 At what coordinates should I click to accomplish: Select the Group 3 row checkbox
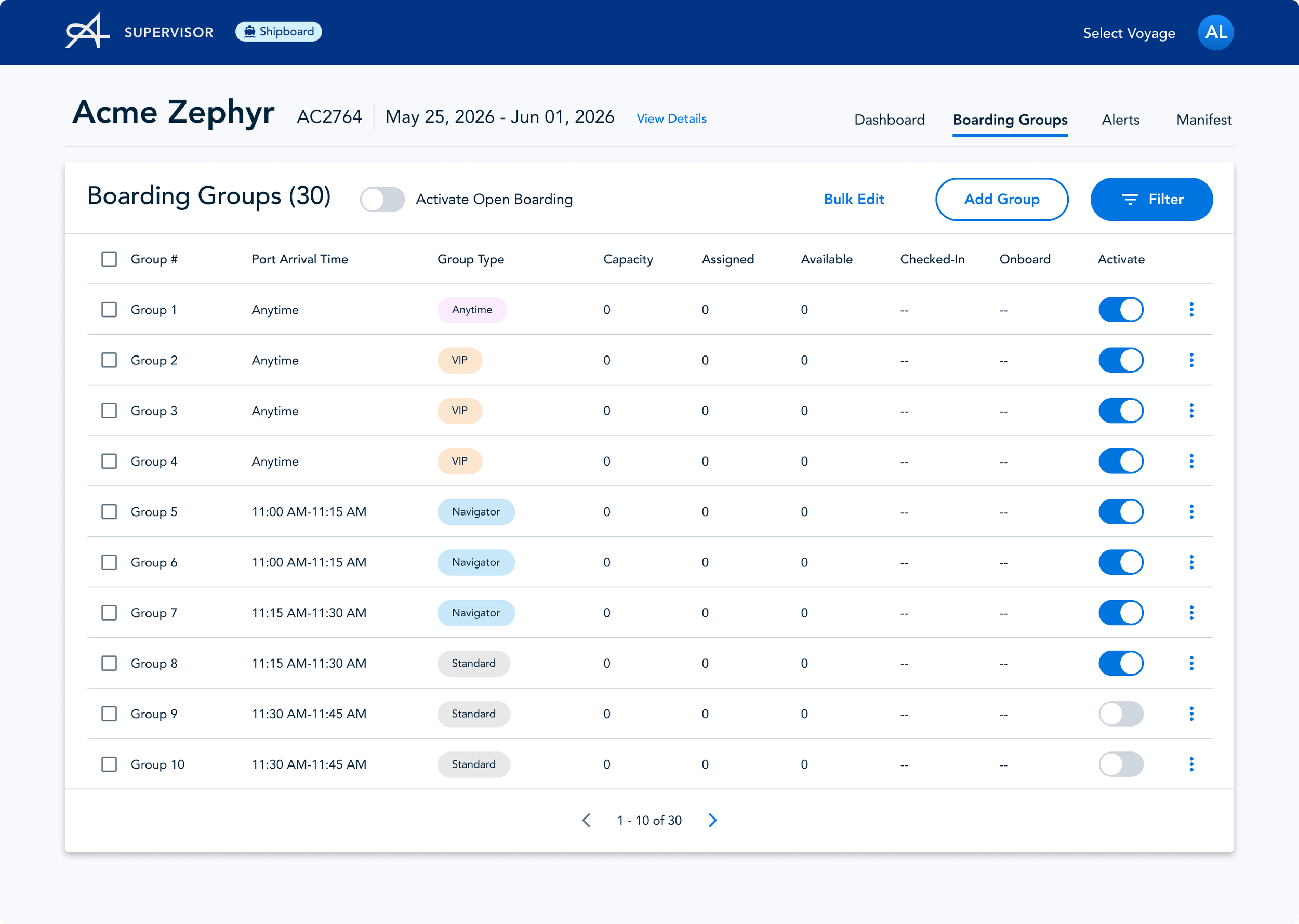[x=109, y=411]
